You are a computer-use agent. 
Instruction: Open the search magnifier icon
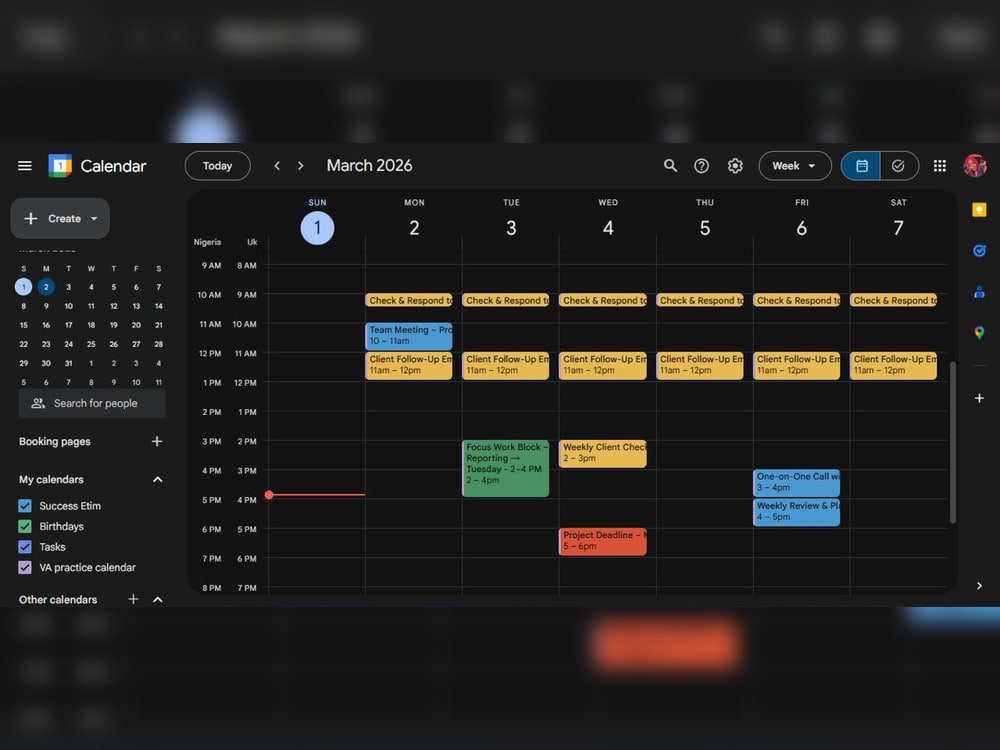point(670,166)
